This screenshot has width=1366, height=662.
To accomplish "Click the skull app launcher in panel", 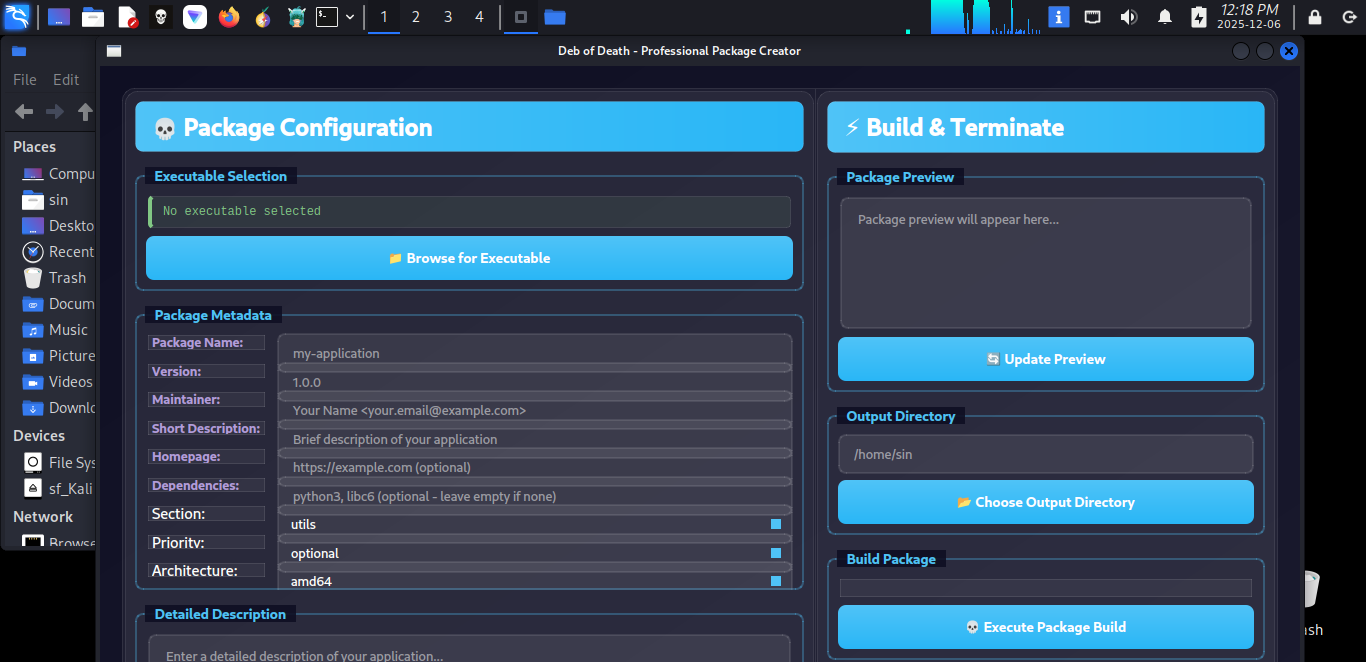I will (160, 17).
